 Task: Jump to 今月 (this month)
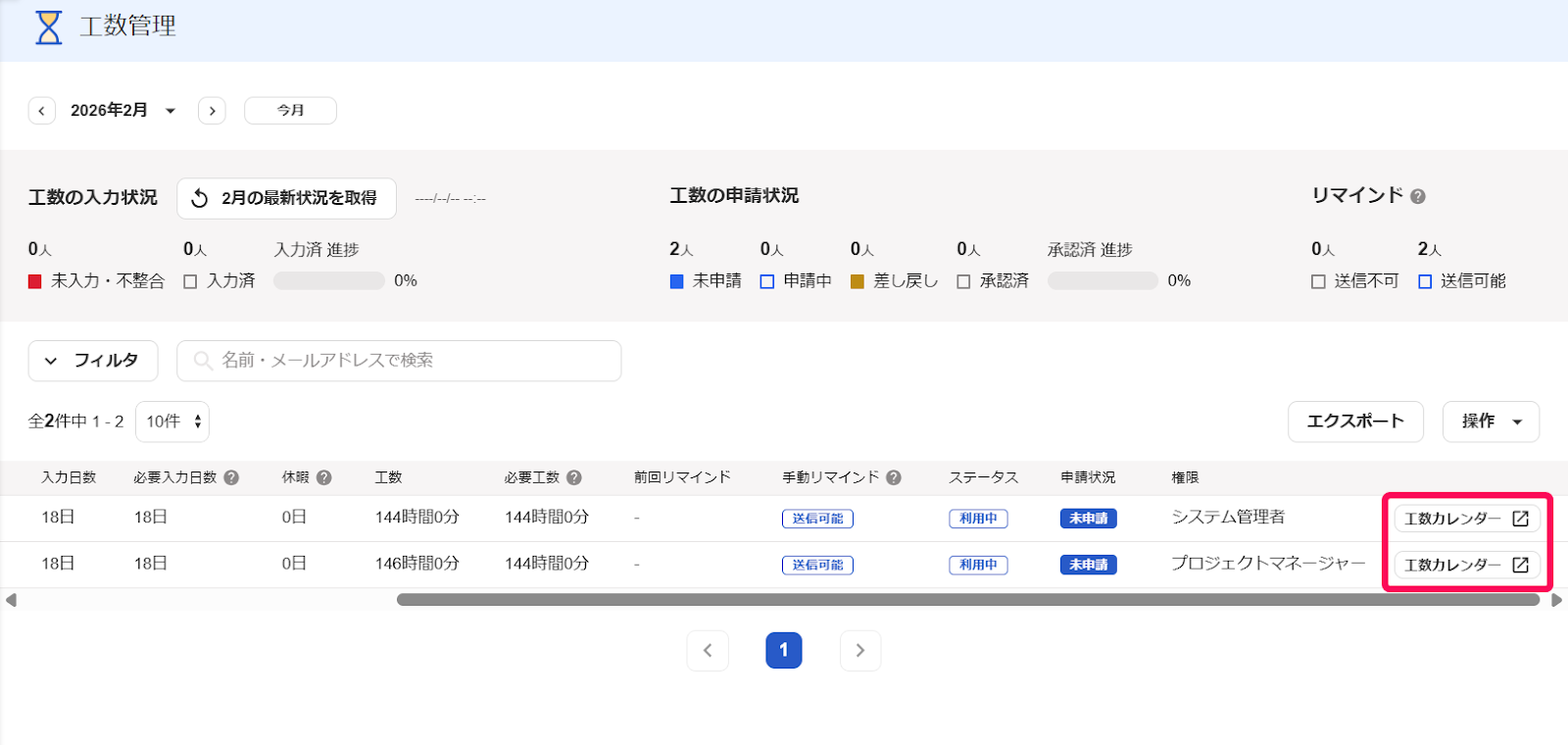click(290, 111)
